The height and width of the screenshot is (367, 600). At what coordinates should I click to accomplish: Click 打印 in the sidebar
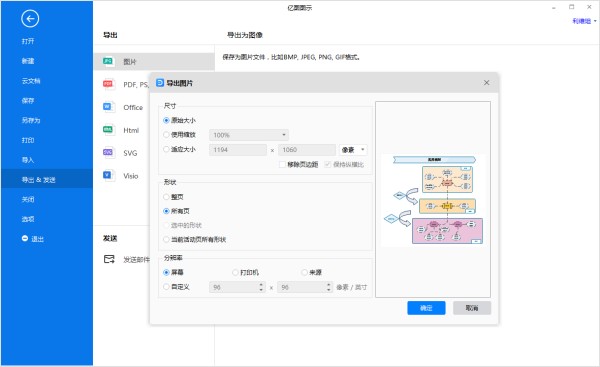click(28, 140)
